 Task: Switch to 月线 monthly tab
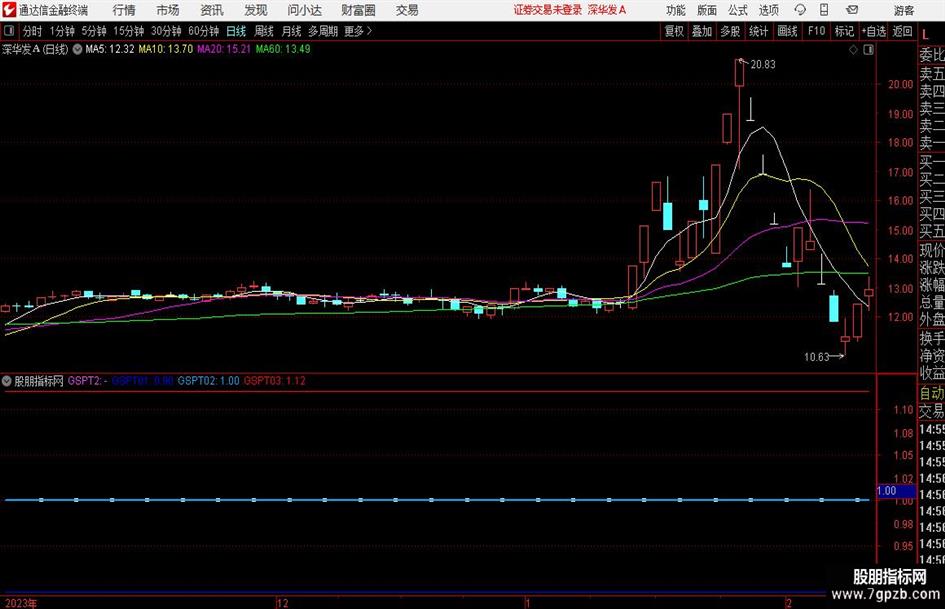292,31
